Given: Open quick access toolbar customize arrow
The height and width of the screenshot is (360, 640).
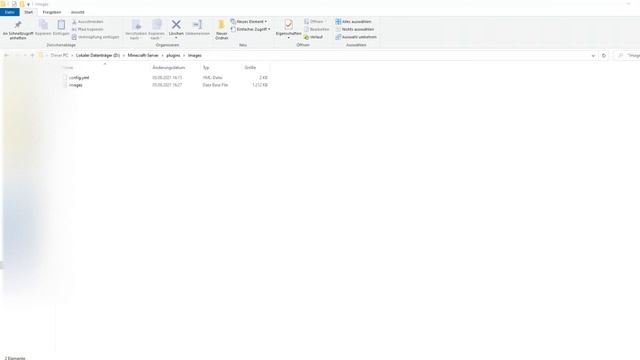Looking at the screenshot, I should point(28,4).
